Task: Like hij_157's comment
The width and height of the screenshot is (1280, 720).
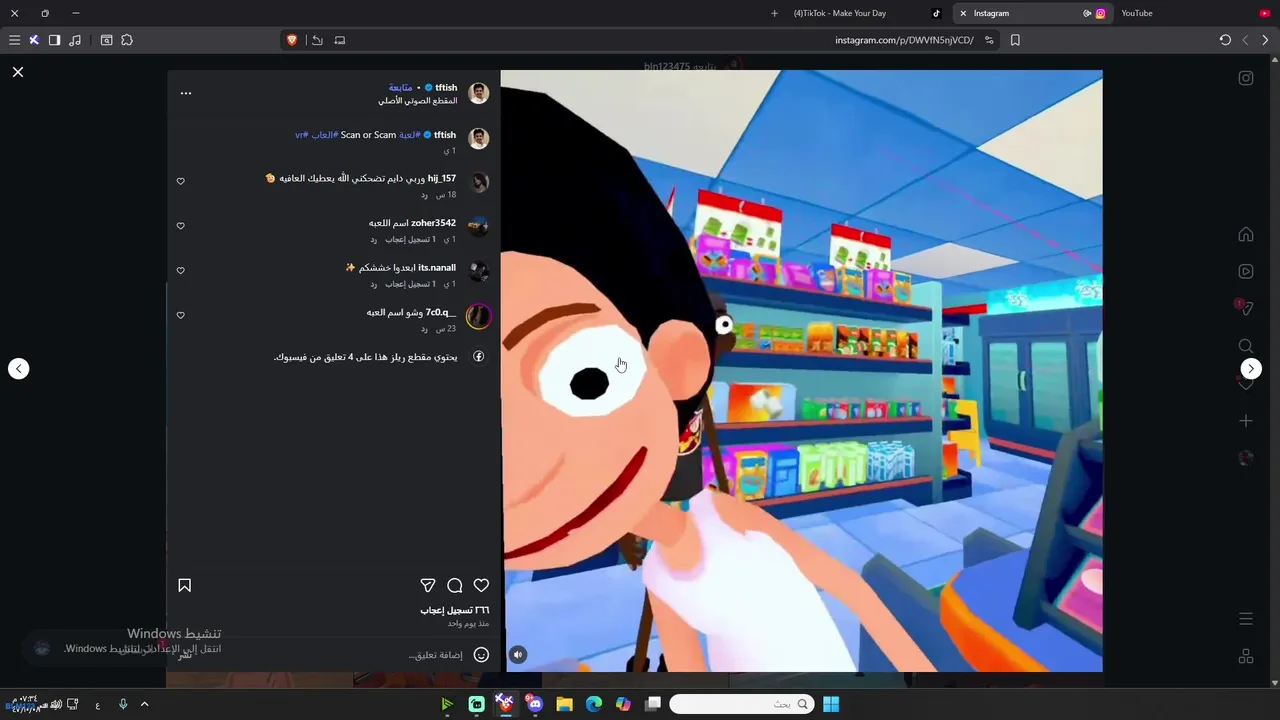Action: point(181,181)
